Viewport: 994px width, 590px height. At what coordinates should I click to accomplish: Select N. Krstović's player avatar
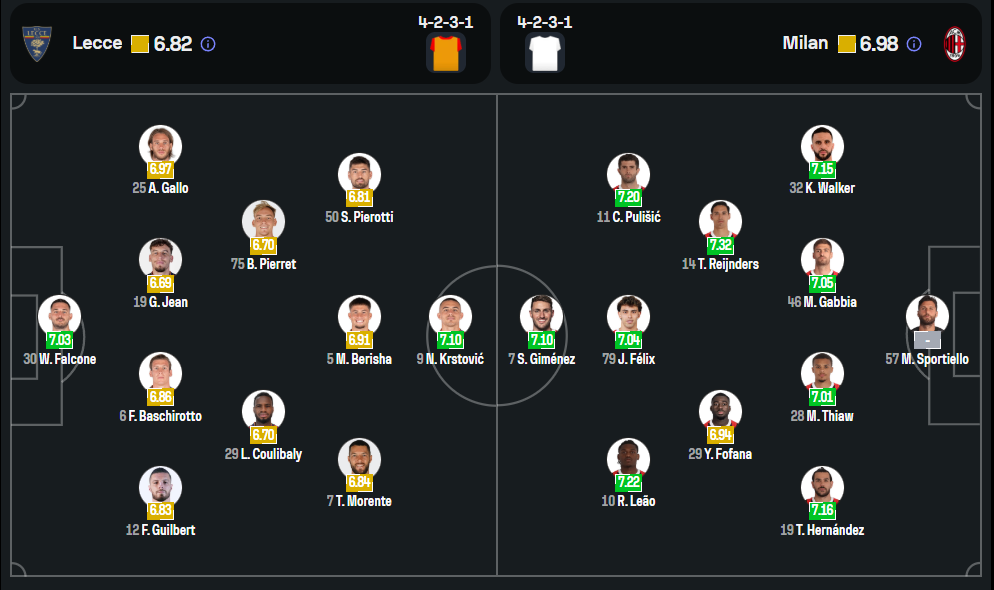point(450,314)
